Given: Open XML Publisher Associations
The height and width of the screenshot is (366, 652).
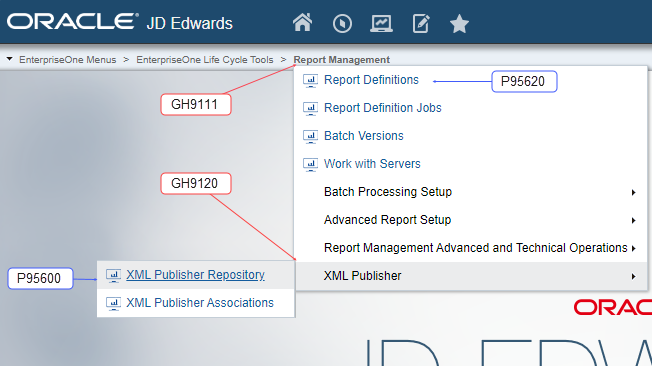Looking at the screenshot, I should [x=200, y=302].
